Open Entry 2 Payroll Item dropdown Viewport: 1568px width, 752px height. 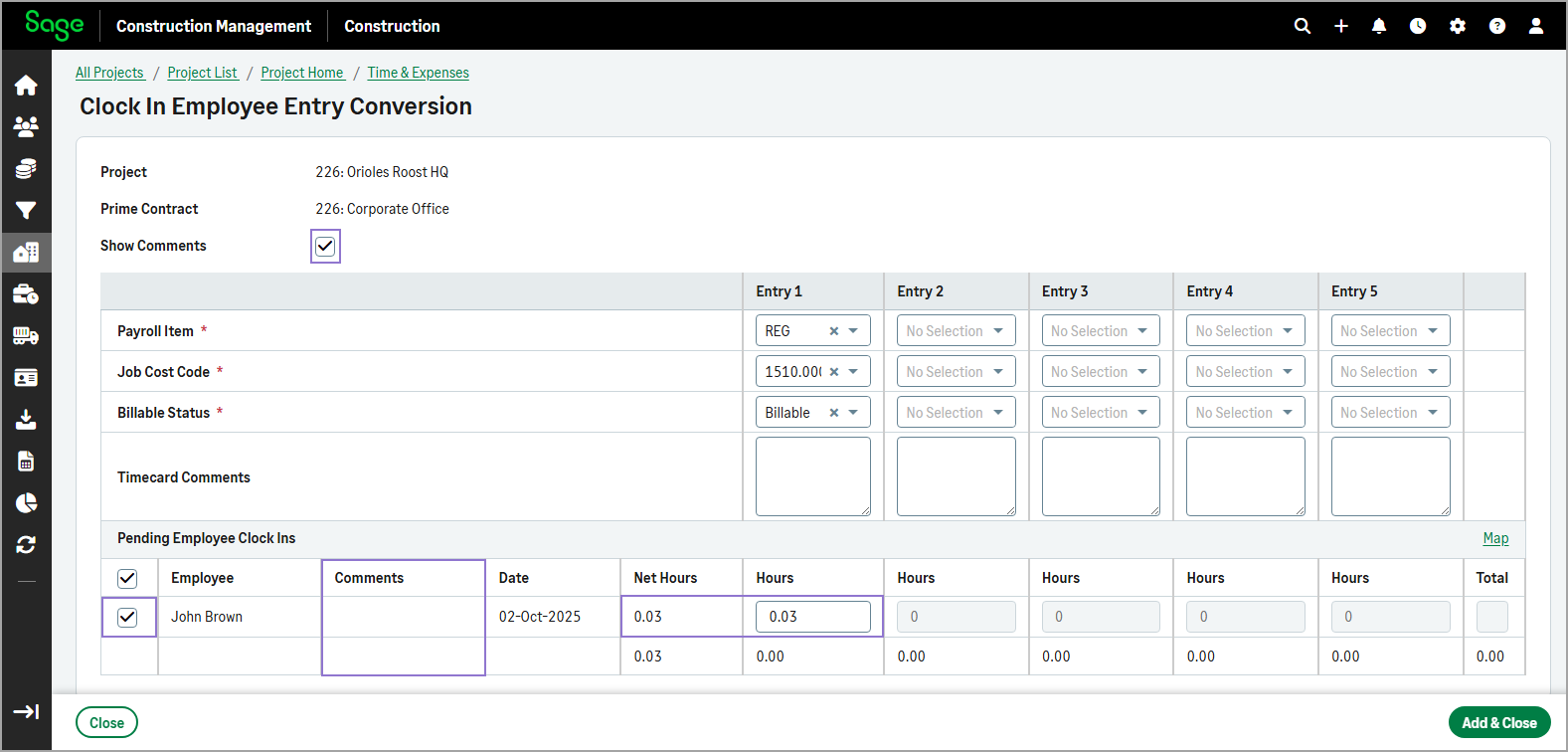click(x=956, y=331)
